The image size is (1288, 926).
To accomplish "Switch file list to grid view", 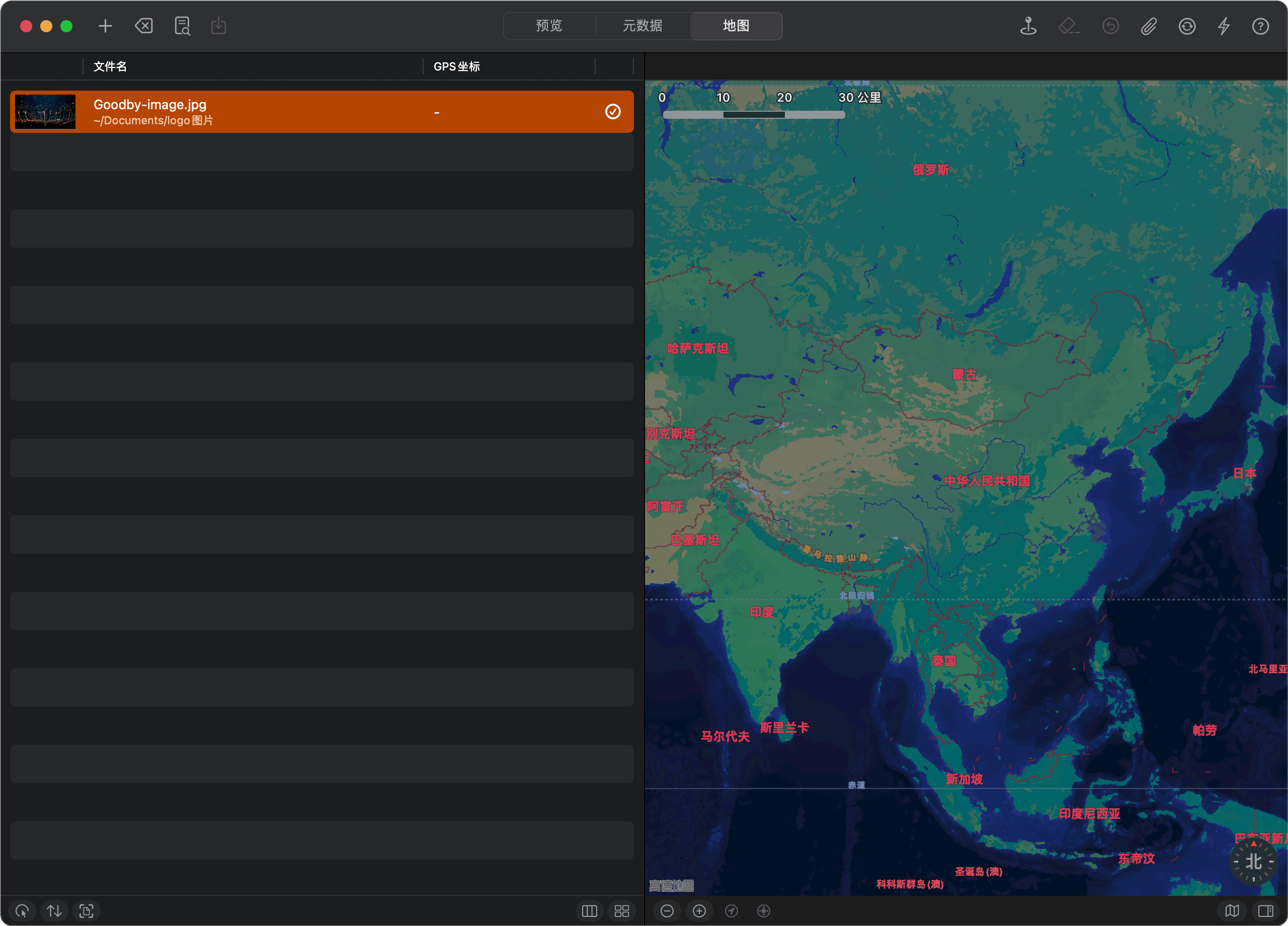I will click(x=622, y=911).
